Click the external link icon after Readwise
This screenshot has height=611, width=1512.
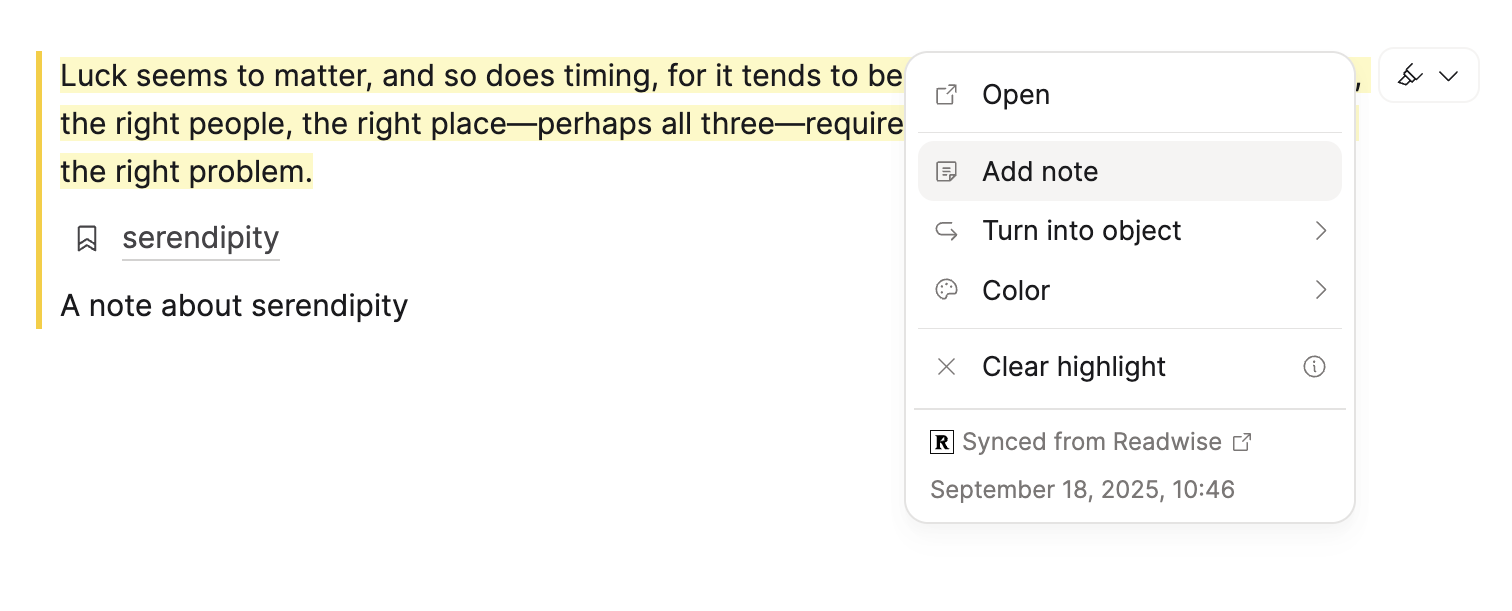coord(1242,442)
